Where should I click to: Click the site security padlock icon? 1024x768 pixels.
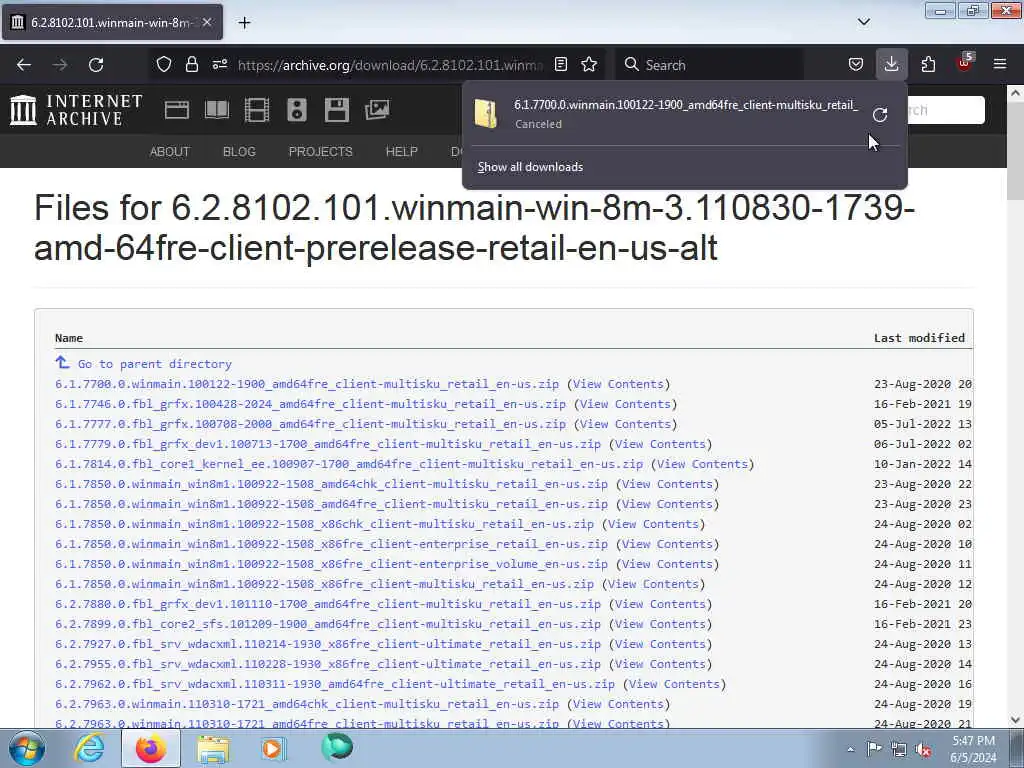pyautogui.click(x=191, y=65)
